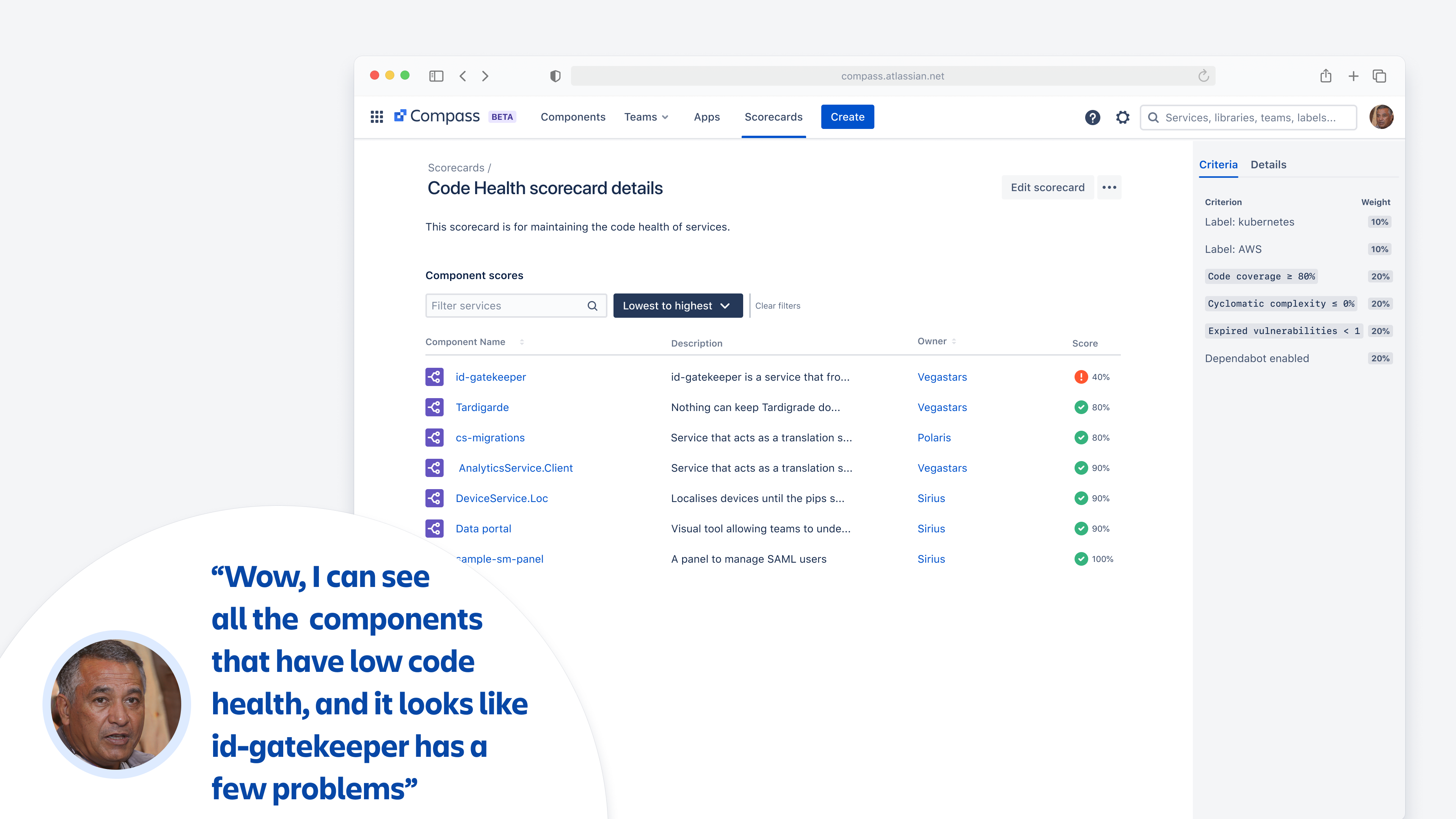Open the Data portal component link
This screenshot has height=819, width=1456.
[483, 529]
